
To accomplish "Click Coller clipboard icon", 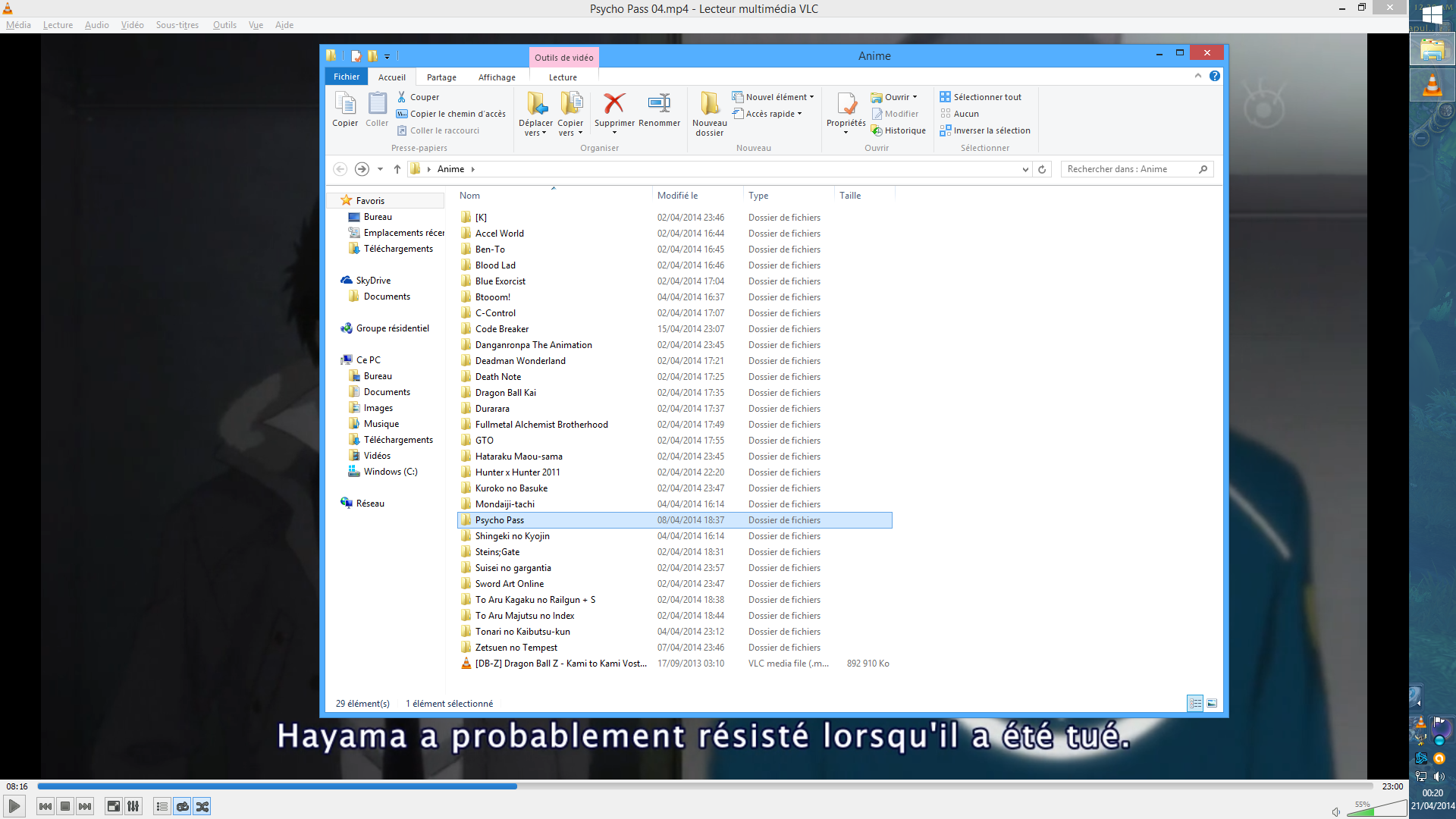I will [x=377, y=109].
